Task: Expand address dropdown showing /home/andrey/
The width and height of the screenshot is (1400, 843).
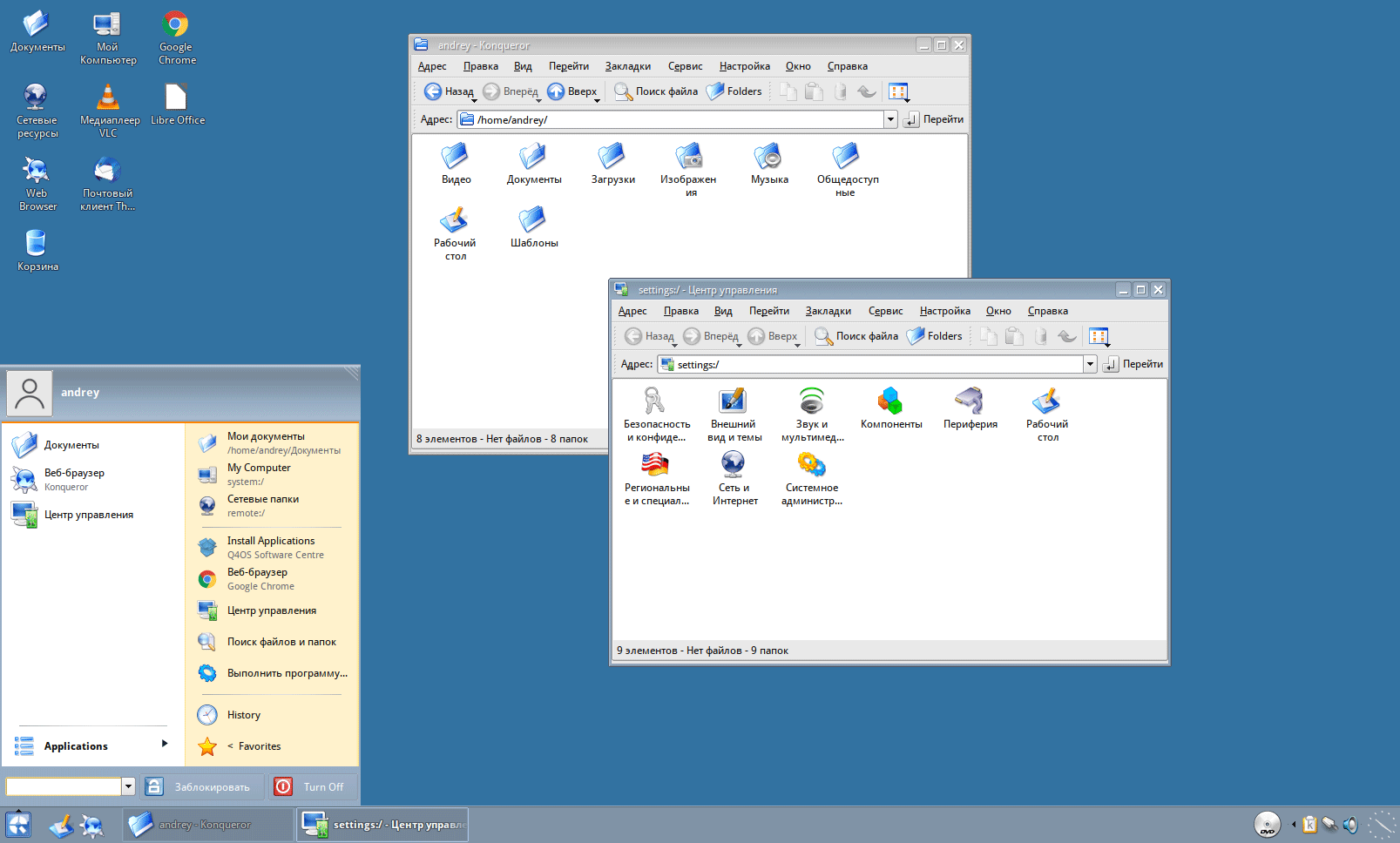Action: (890, 120)
